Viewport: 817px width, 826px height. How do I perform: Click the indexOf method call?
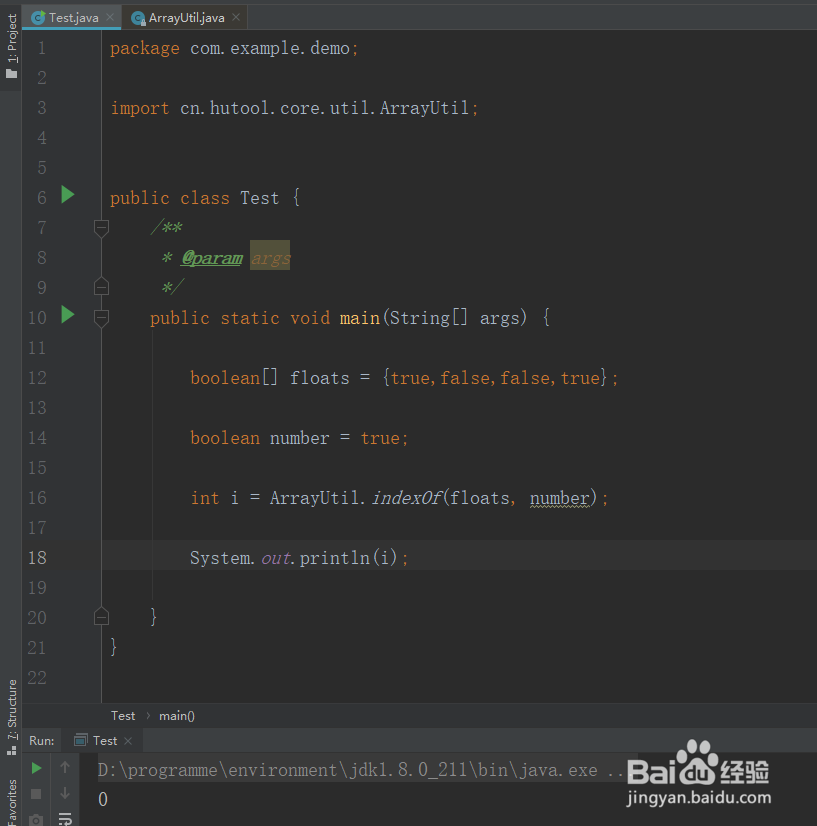tap(406, 498)
